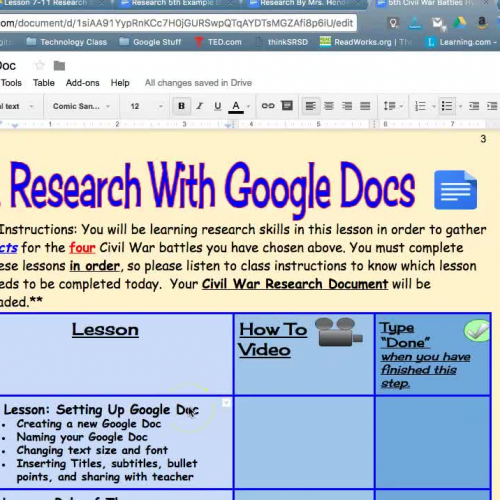Click the 'Type "Done"' header text

tap(405, 335)
